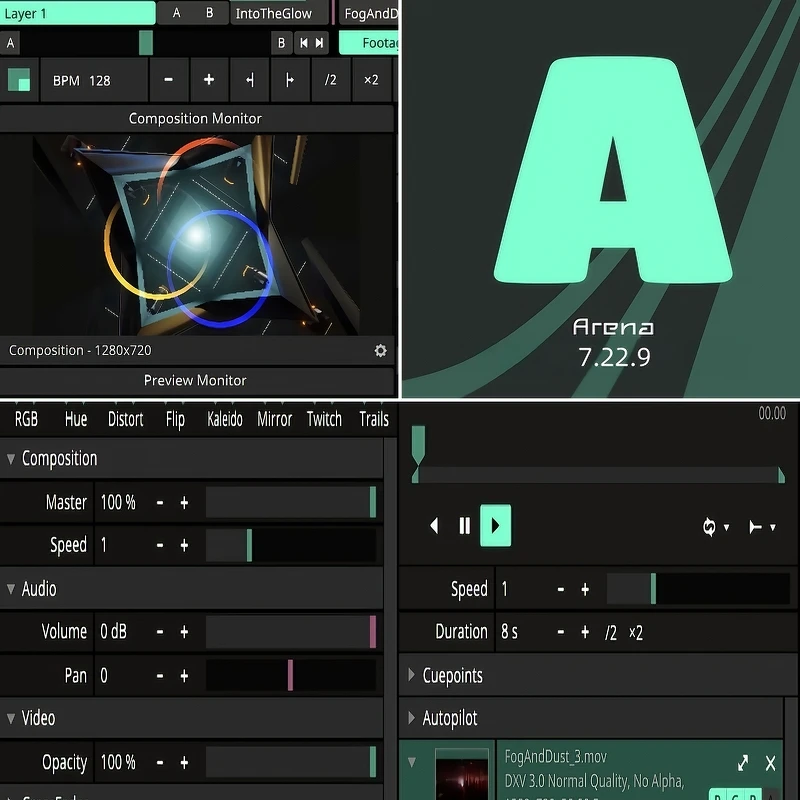Click the composition Speed slider
This screenshot has height=800, width=800.
click(x=291, y=545)
